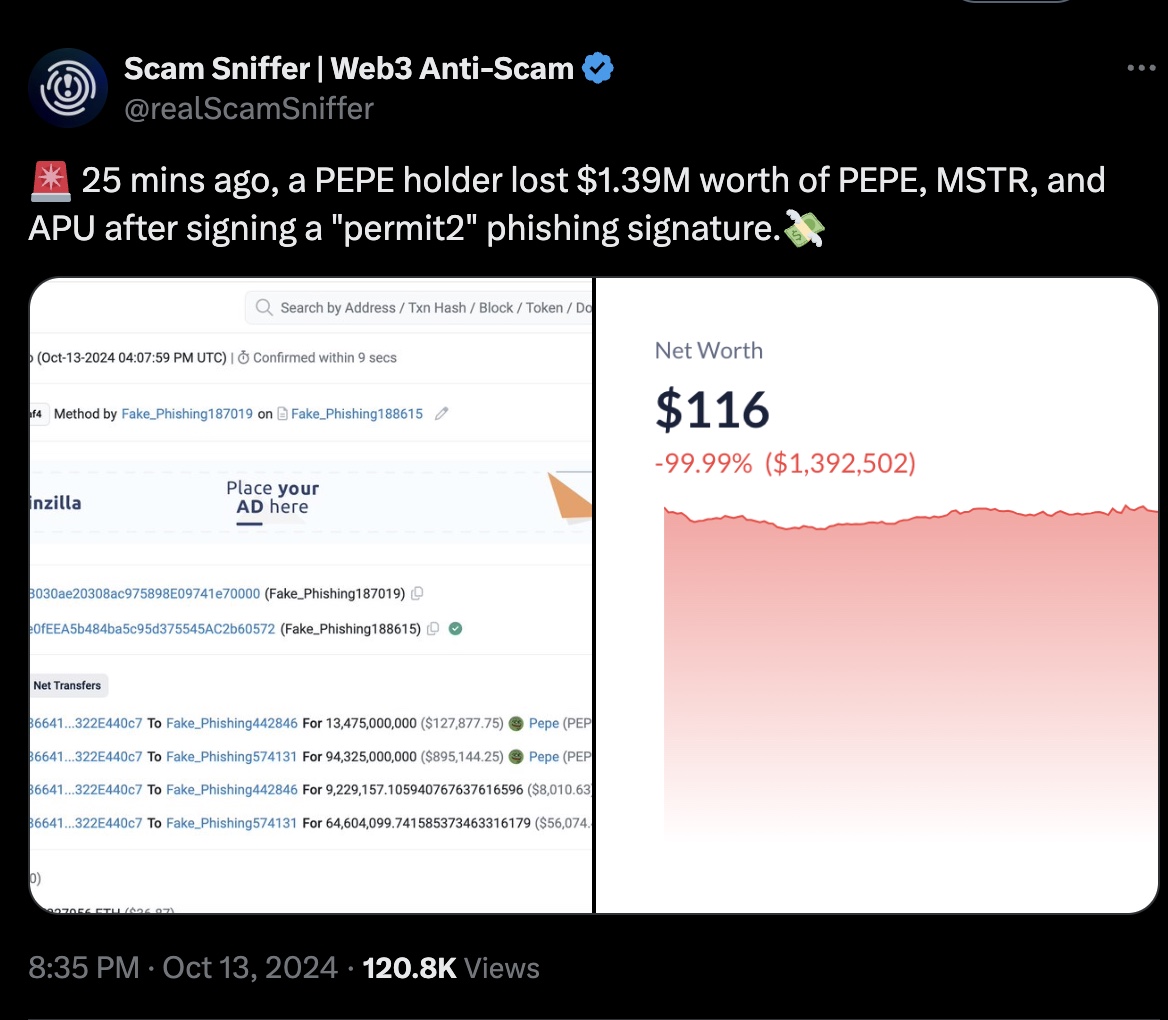
Task: Select the Net Transfers tab
Action: click(68, 685)
